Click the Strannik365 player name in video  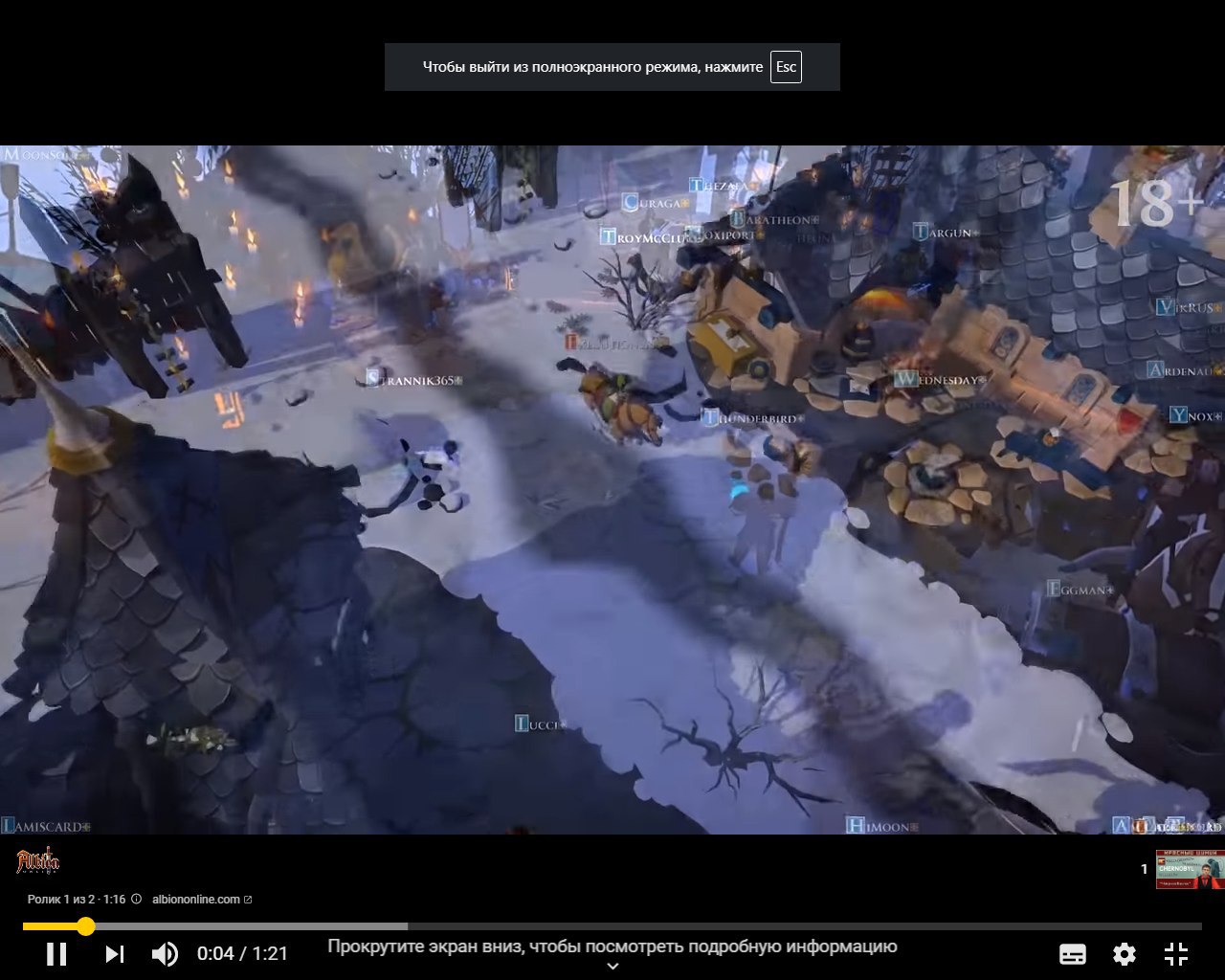[x=413, y=380]
